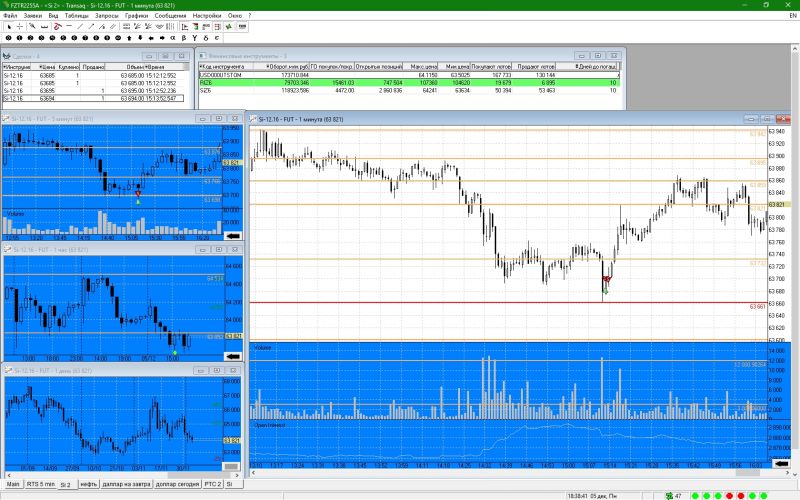This screenshot has width=800, height=500.
Task: Click the red 63 661 level label
Action: (x=757, y=307)
